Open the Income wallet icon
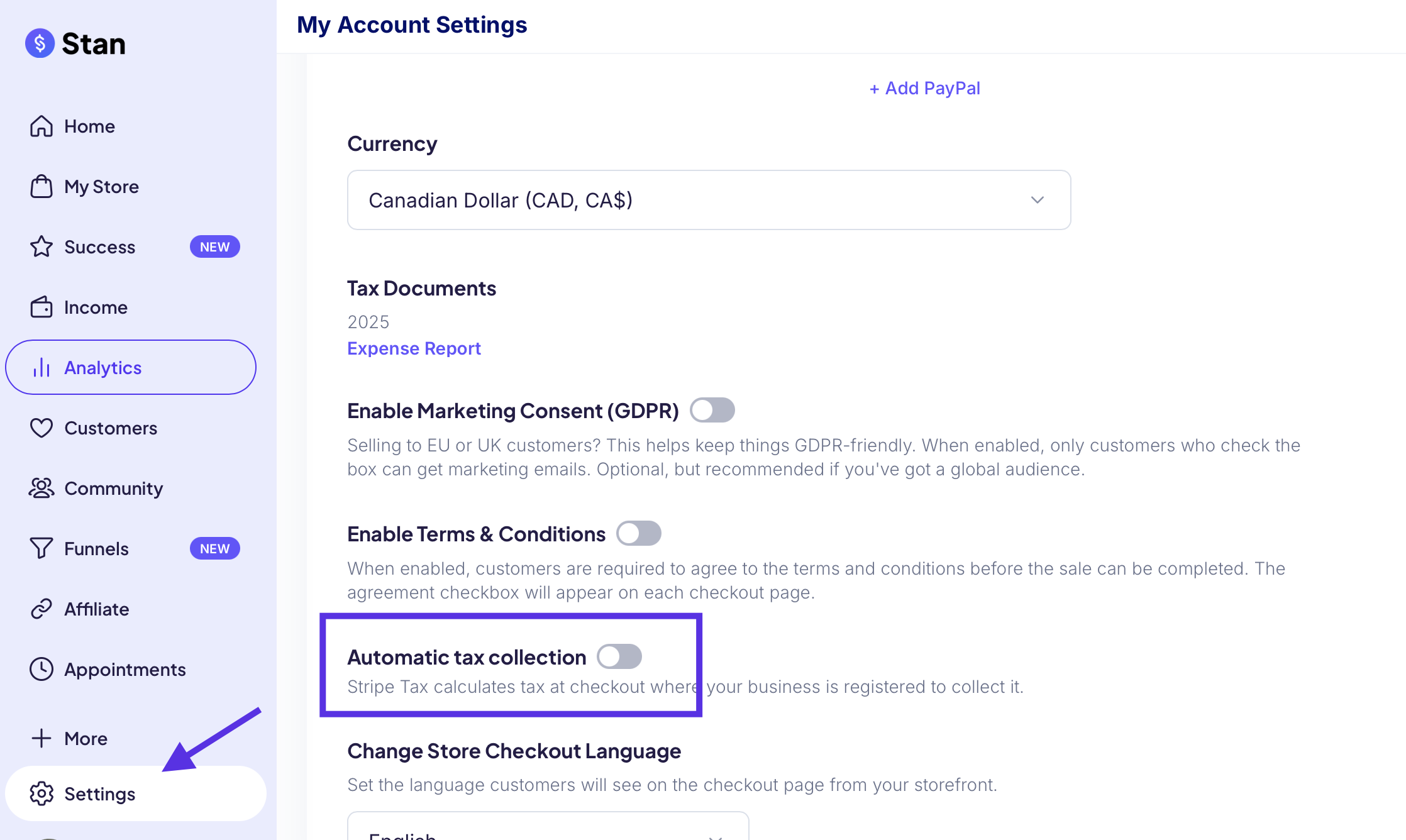 click(x=42, y=307)
